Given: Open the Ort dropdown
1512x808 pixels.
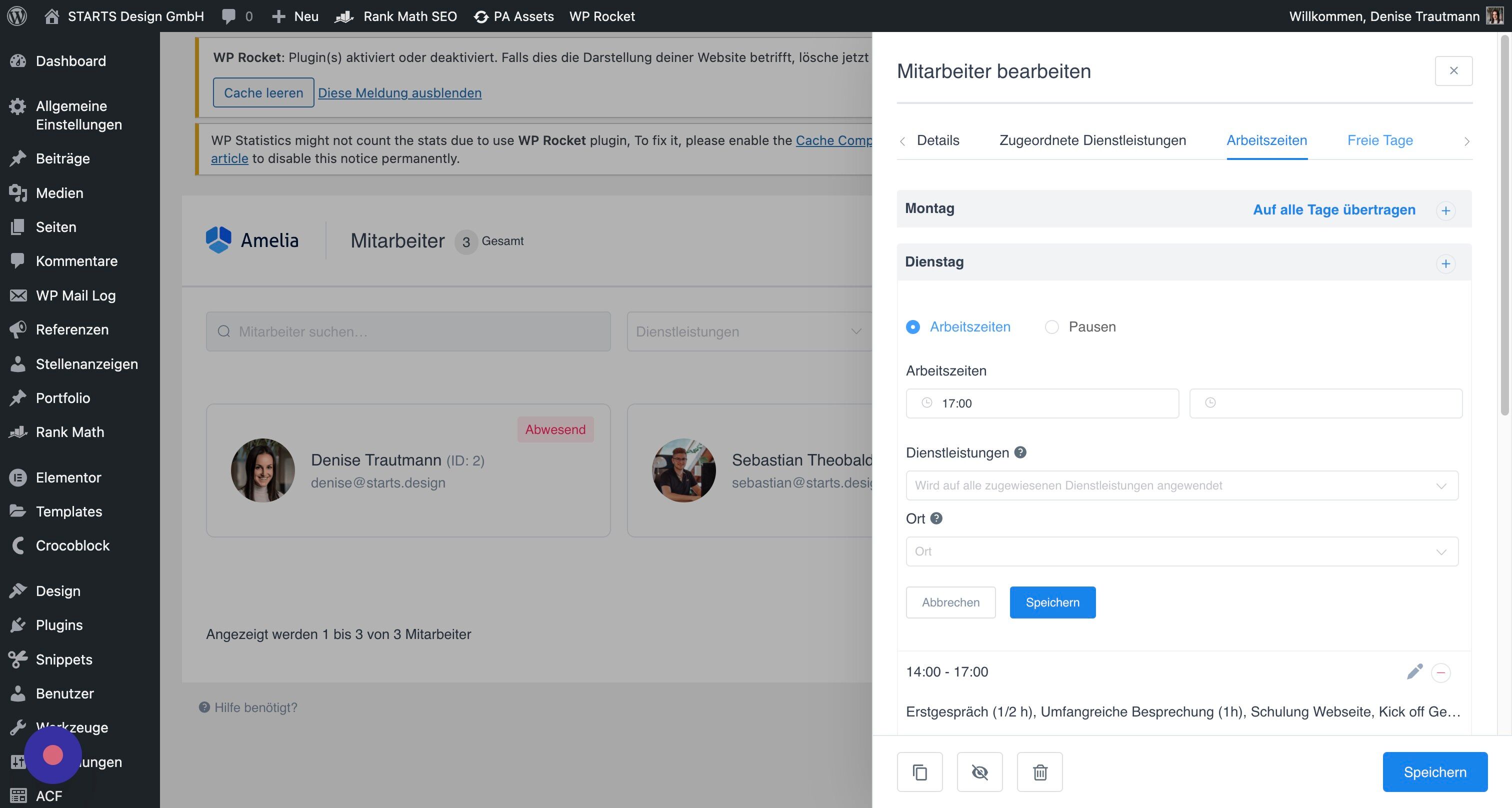Looking at the screenshot, I should (x=1181, y=551).
